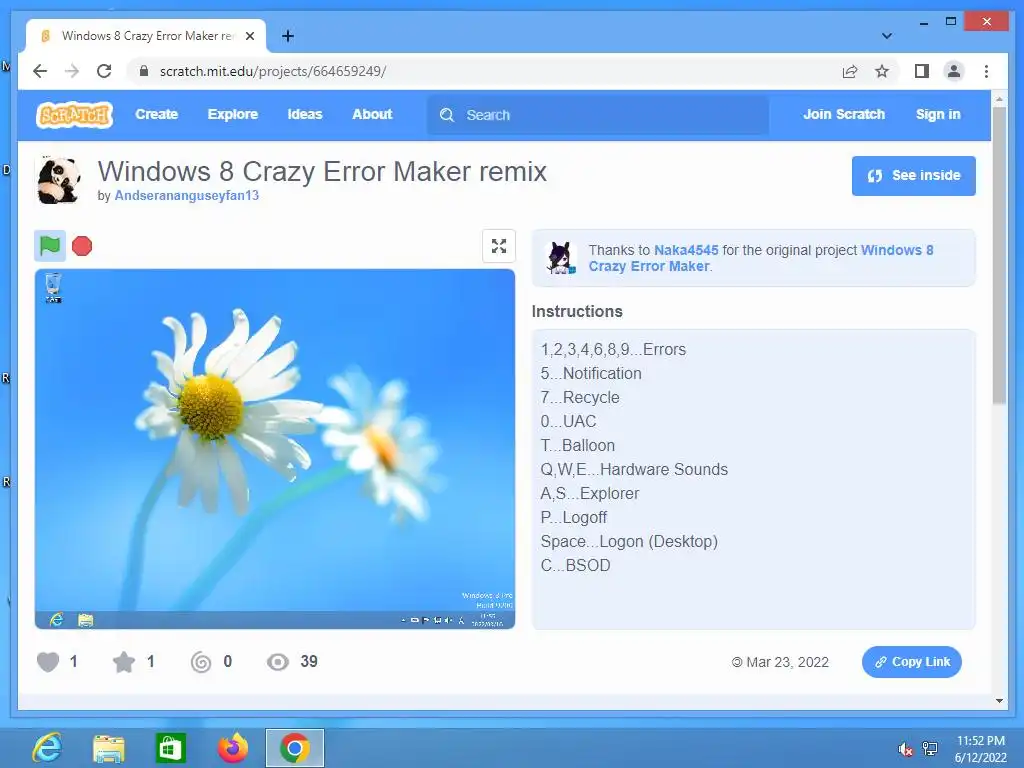The width and height of the screenshot is (1024, 768).
Task: Click the panda author avatar
Action: 59,180
